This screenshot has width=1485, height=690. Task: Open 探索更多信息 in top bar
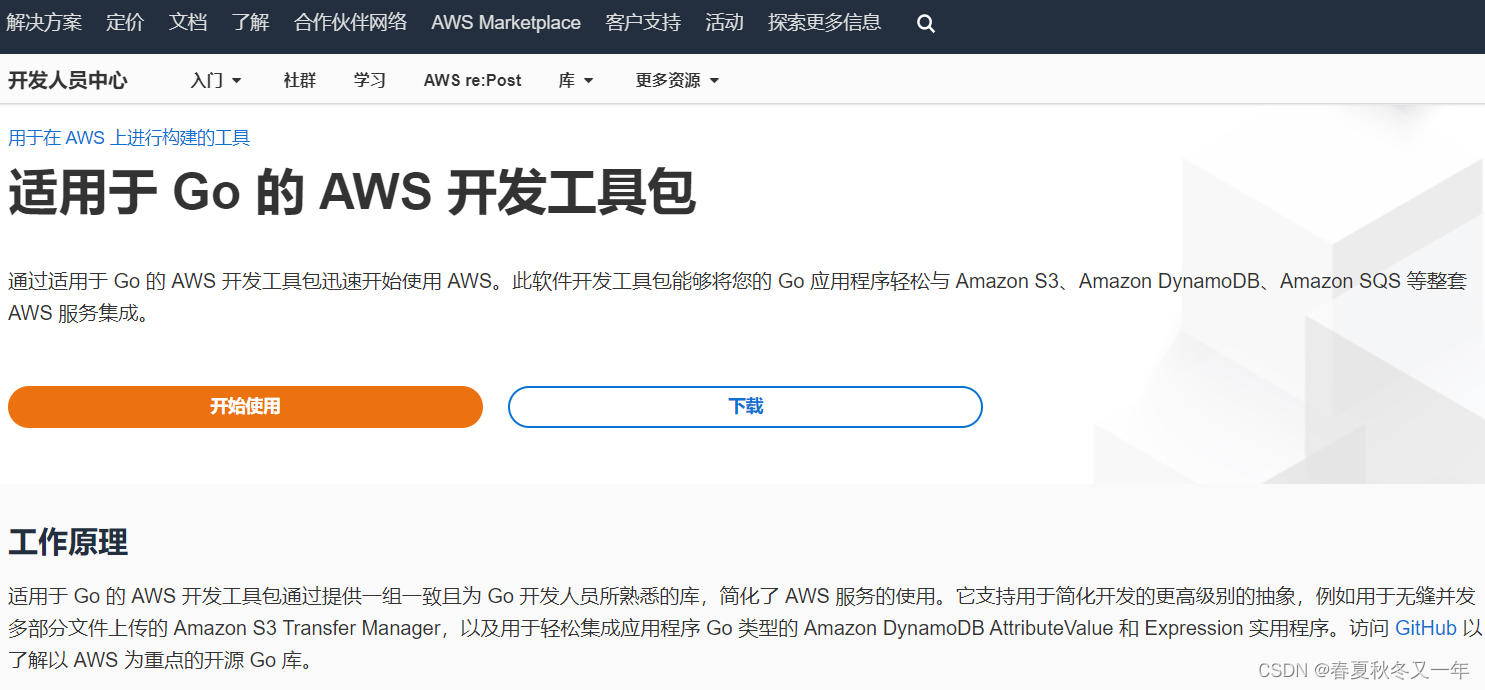tap(825, 22)
